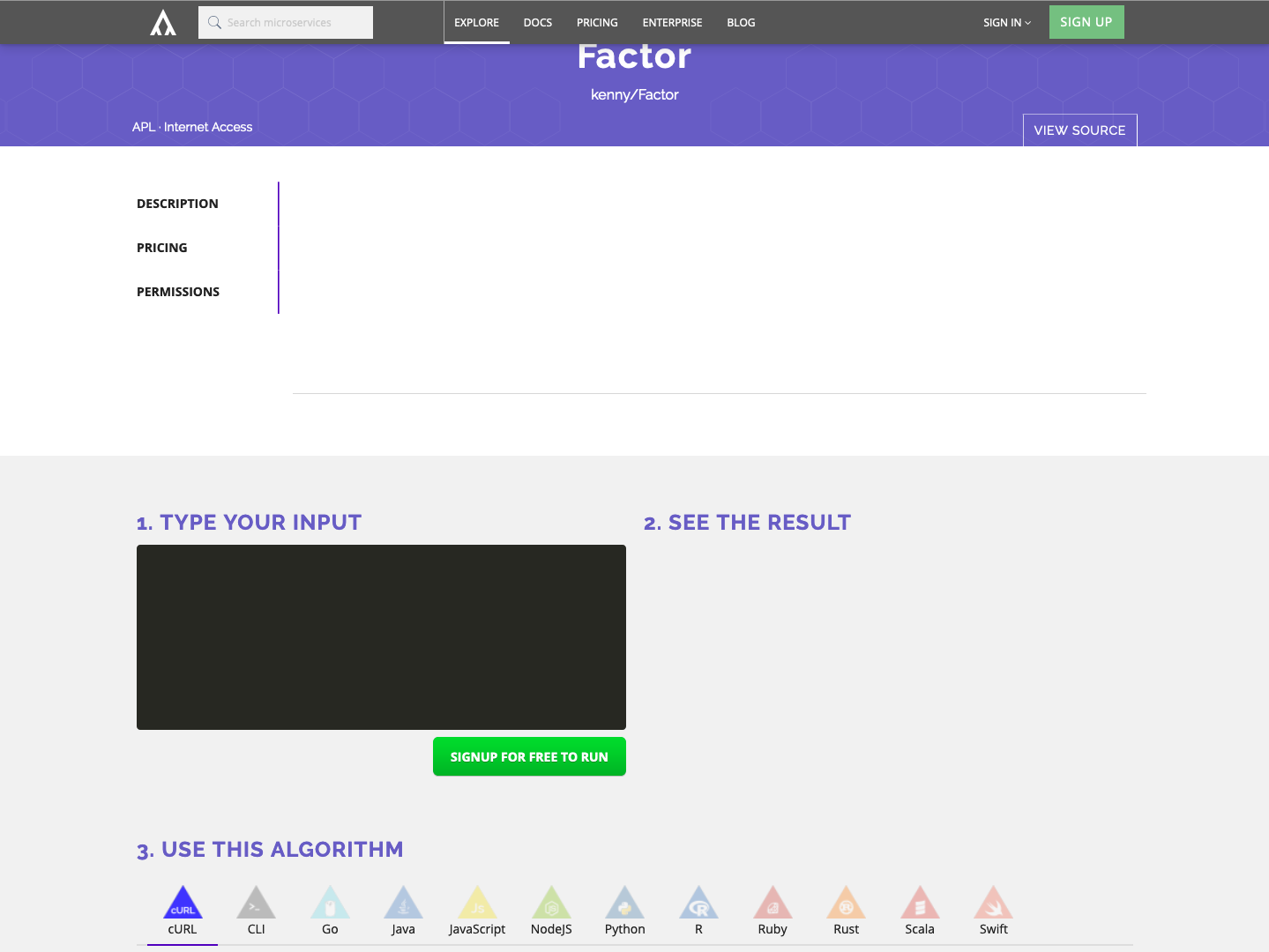1269x952 pixels.
Task: Select the JavaScript language icon
Action: coord(477,903)
